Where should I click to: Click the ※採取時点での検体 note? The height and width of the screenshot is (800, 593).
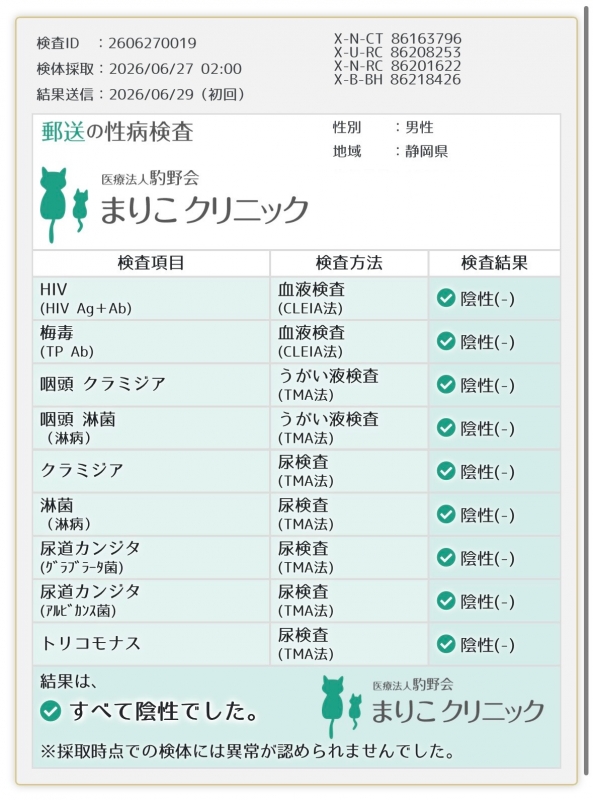[248, 751]
